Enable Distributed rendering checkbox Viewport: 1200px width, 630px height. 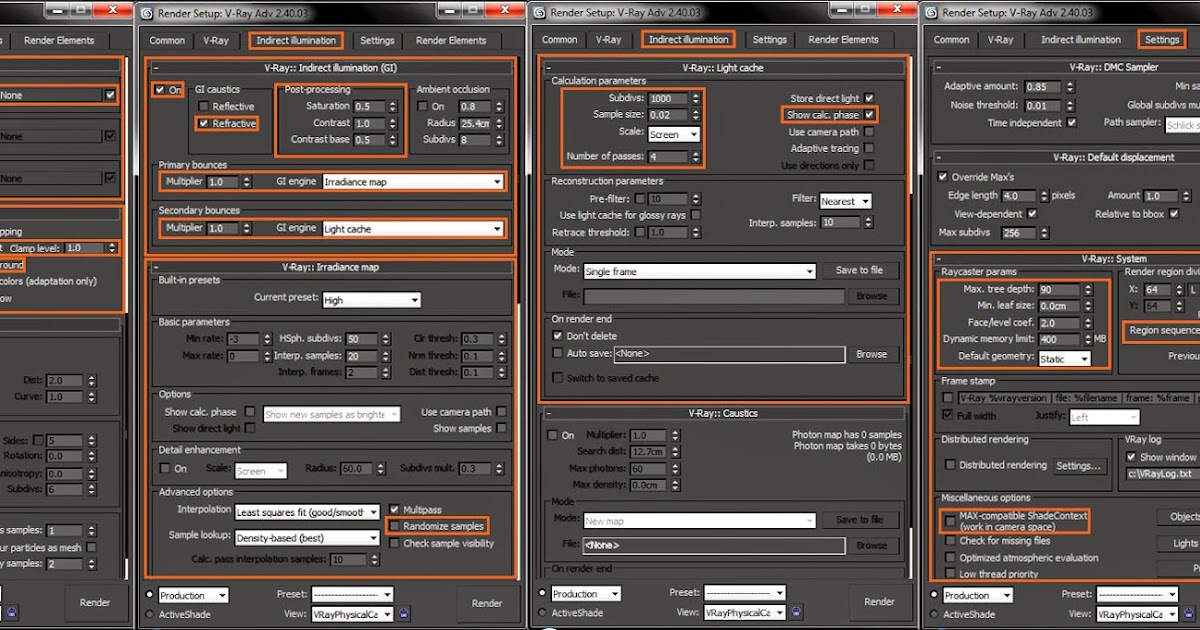click(950, 465)
